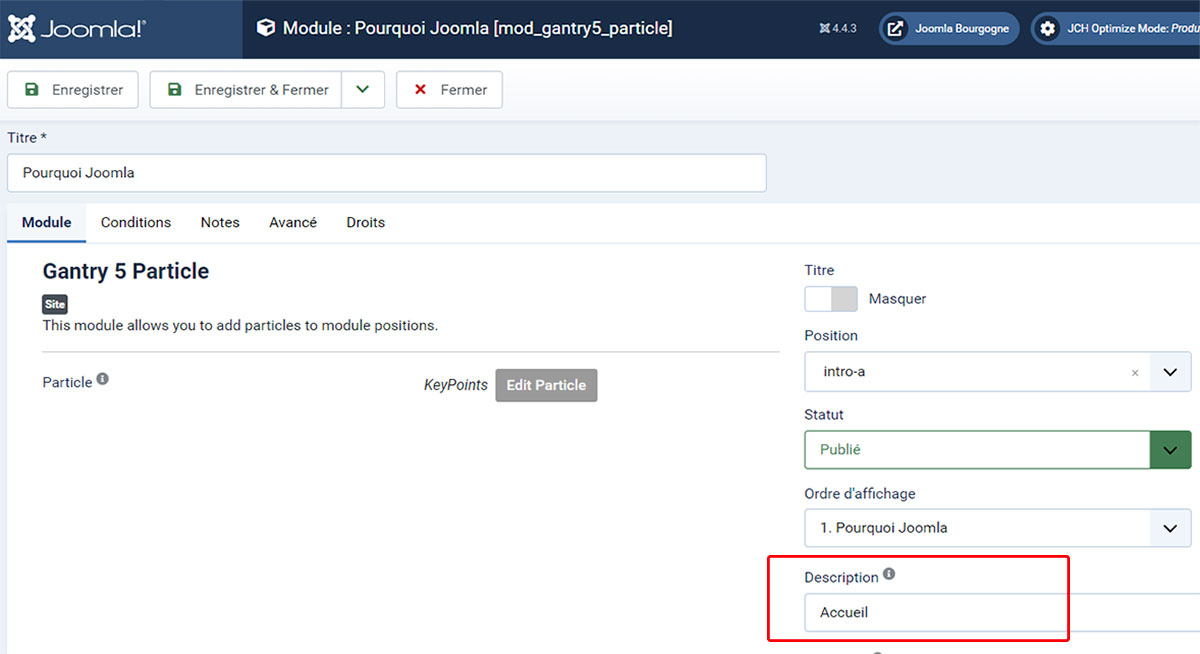Click the KeyPoints particle name
Image resolution: width=1200 pixels, height=654 pixels.
(x=456, y=385)
